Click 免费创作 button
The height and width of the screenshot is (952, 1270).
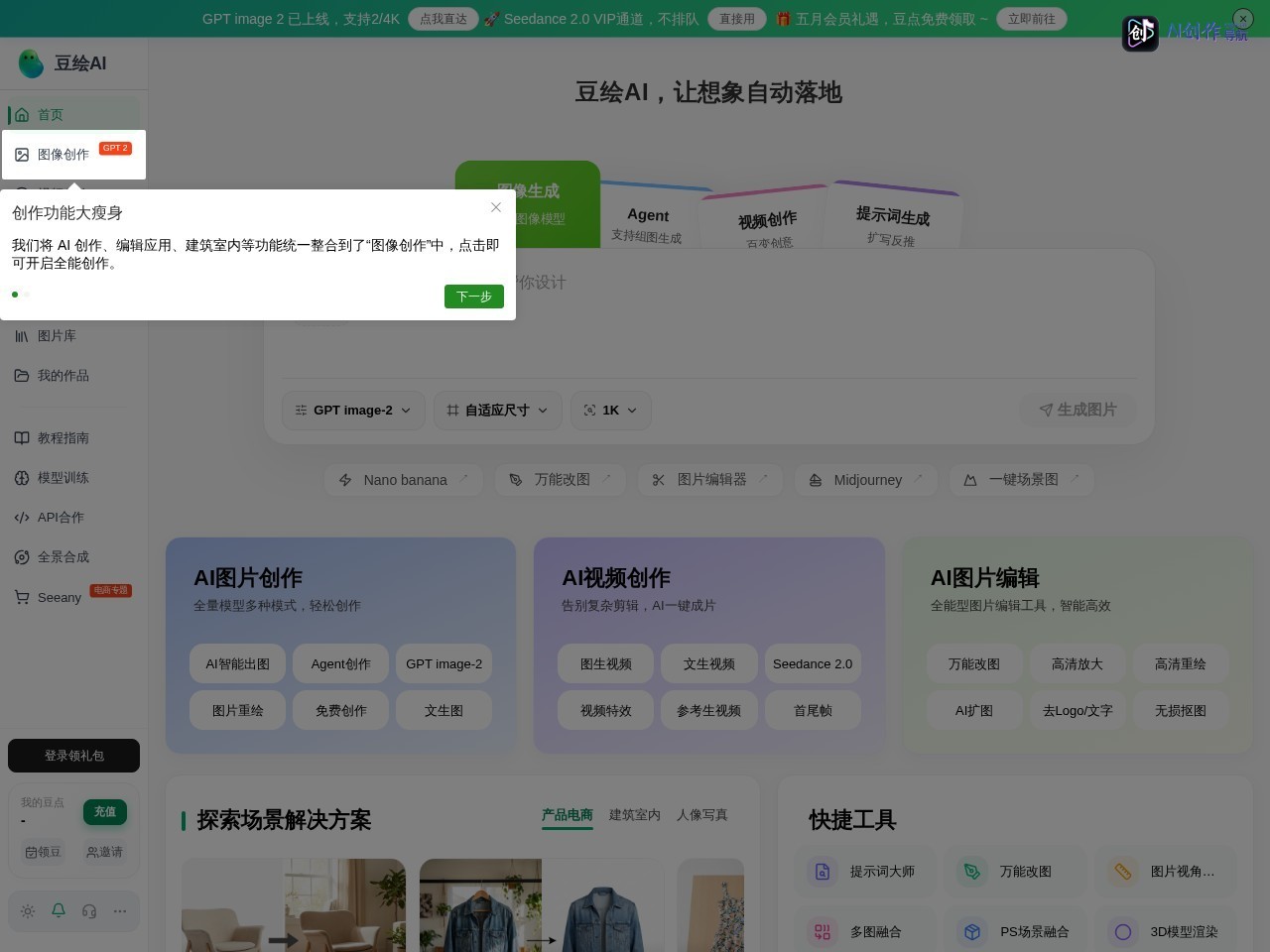pyautogui.click(x=341, y=711)
